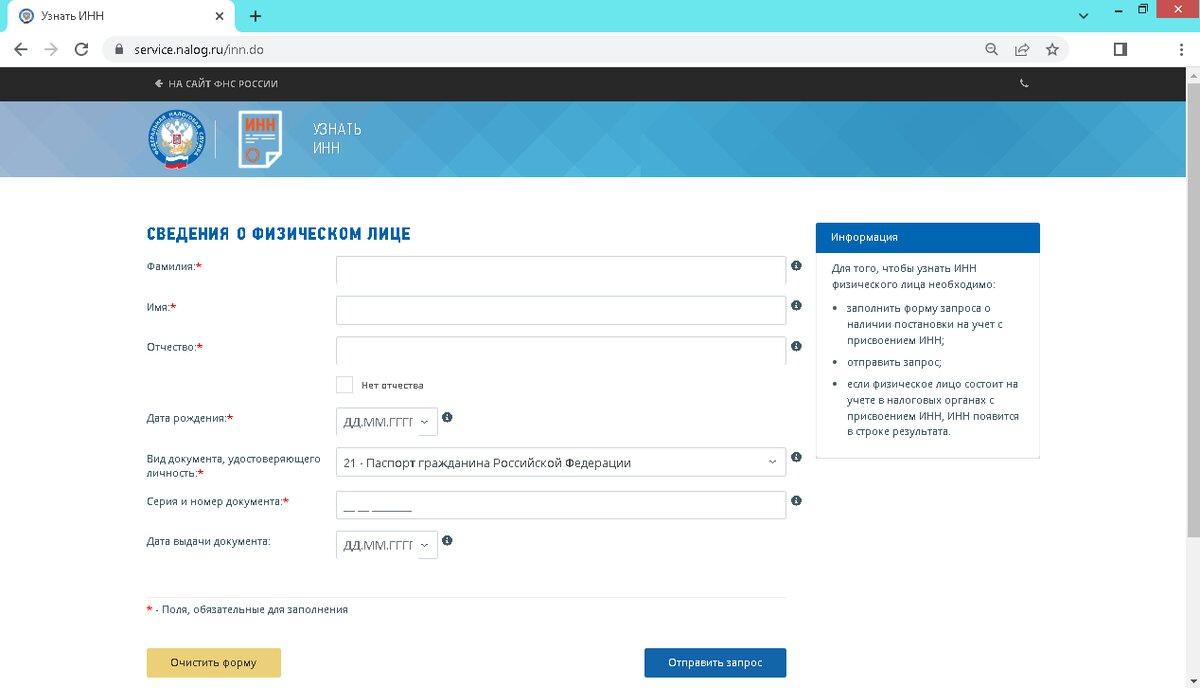Show hint for Серия и номер документа
1200x688 pixels.
click(796, 502)
